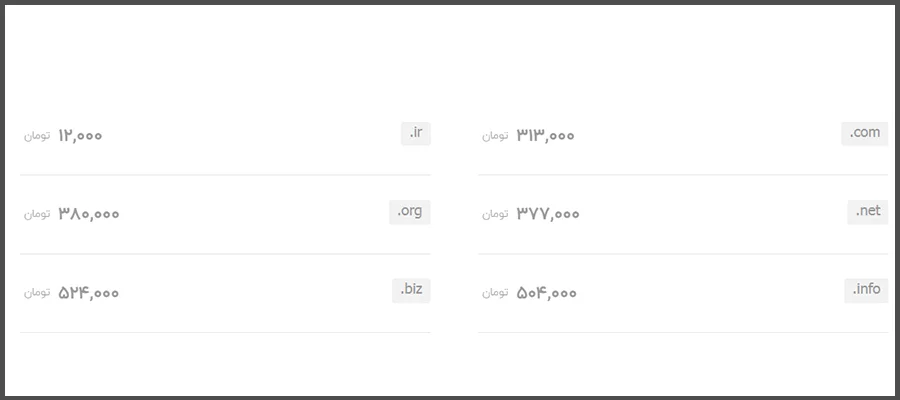Click the .com domain tag
This screenshot has height=400, width=900.
point(865,133)
